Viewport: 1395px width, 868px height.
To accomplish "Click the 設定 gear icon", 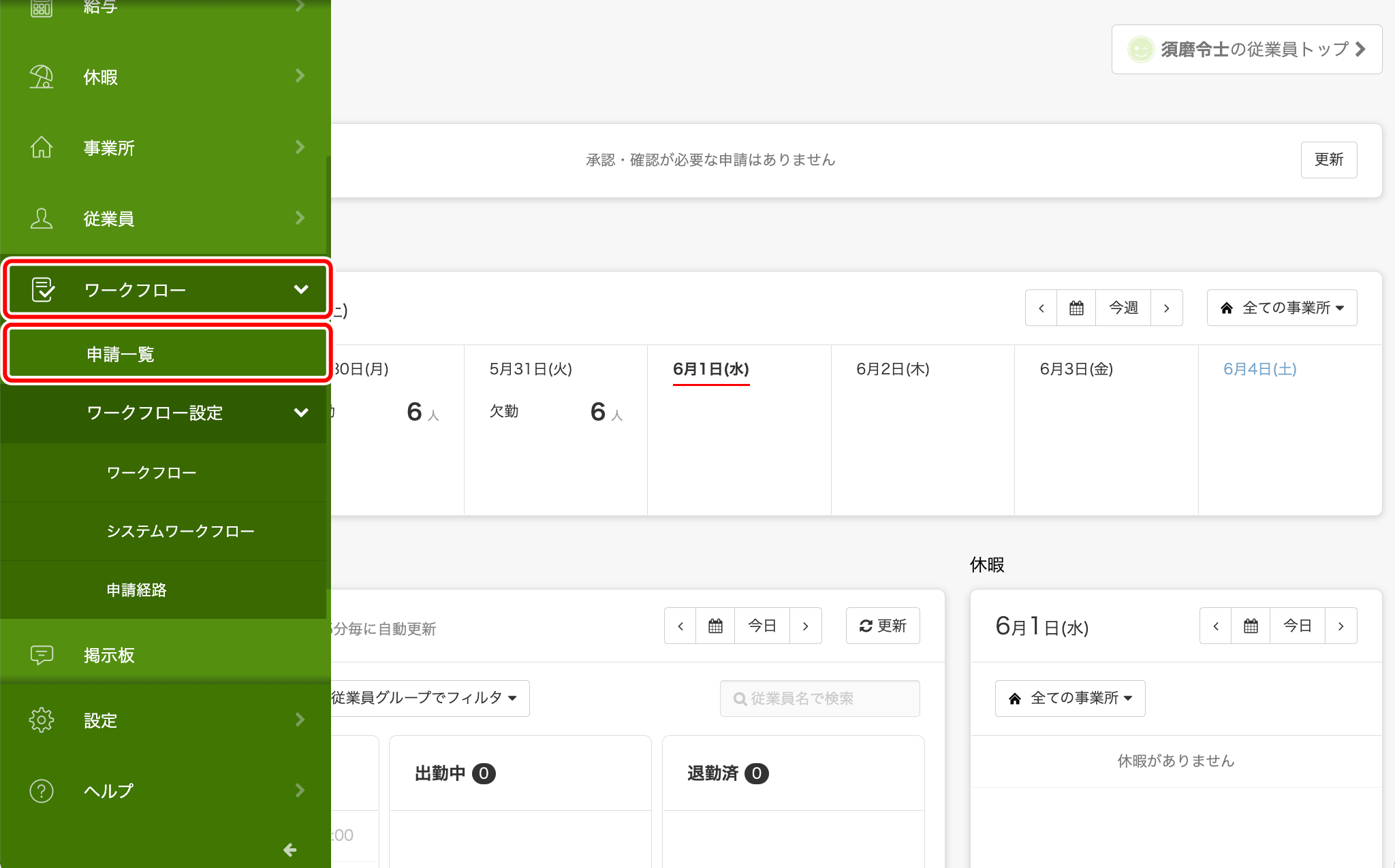I will coord(42,720).
